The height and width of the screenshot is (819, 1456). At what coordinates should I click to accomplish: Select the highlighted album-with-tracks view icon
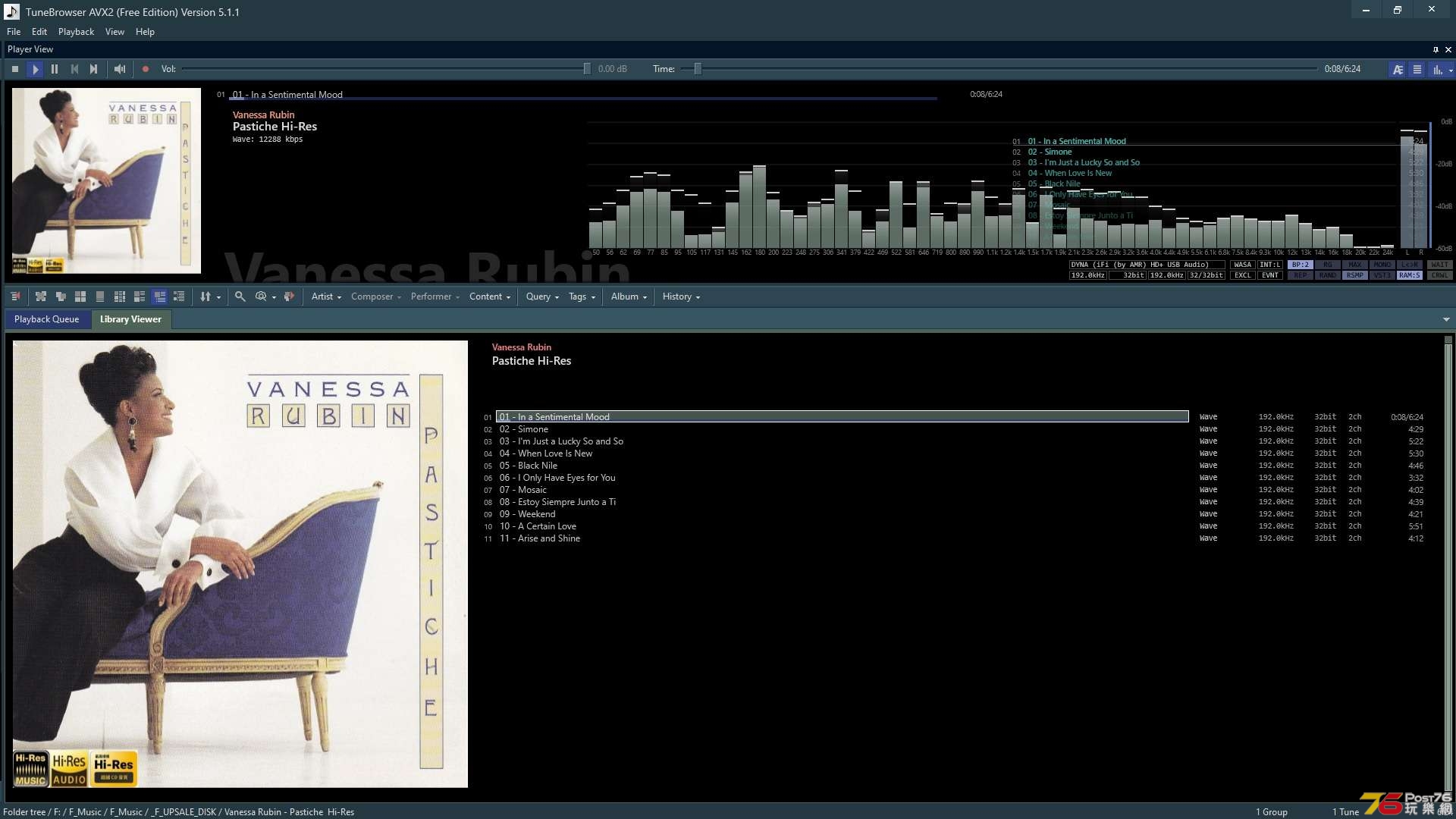tap(159, 297)
